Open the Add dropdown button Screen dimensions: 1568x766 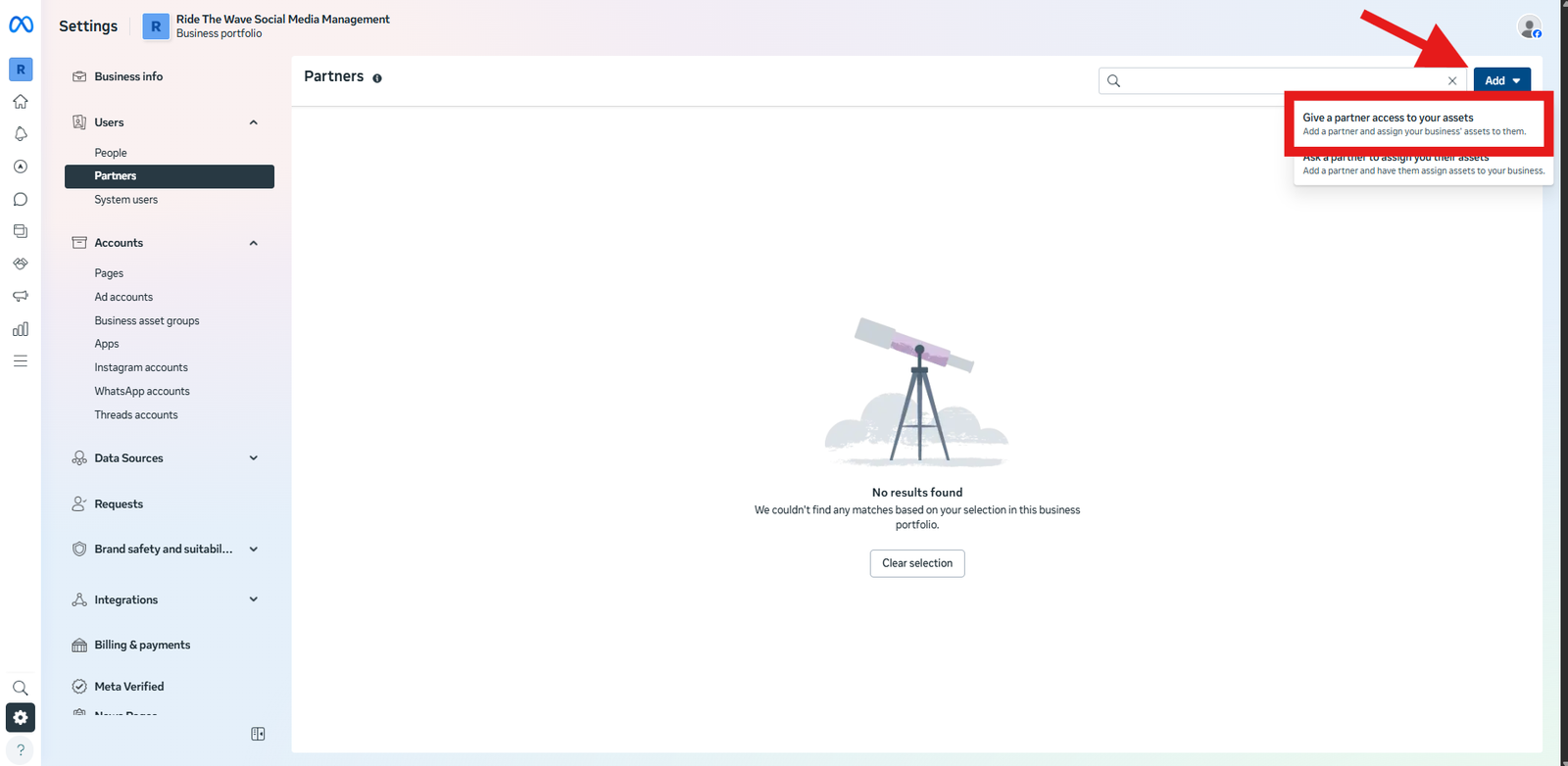click(x=1501, y=80)
